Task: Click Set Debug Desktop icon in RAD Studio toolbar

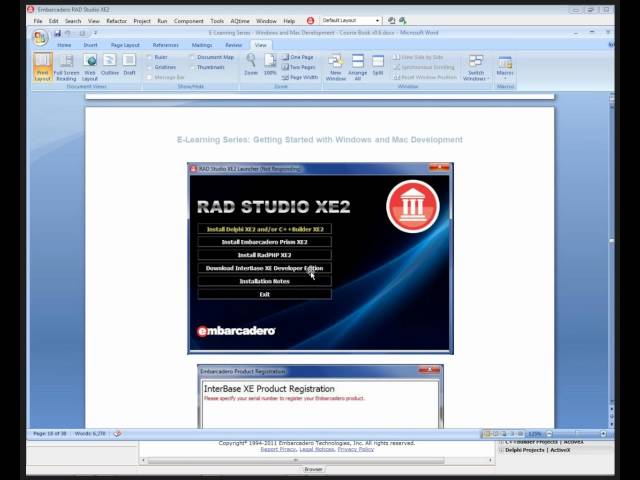Action: tap(403, 20)
